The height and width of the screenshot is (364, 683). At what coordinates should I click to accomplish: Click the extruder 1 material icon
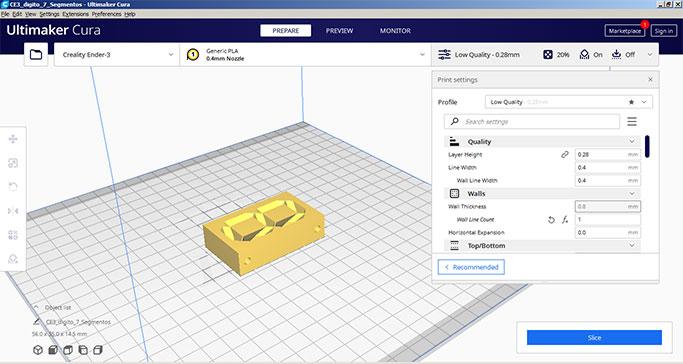[193, 54]
